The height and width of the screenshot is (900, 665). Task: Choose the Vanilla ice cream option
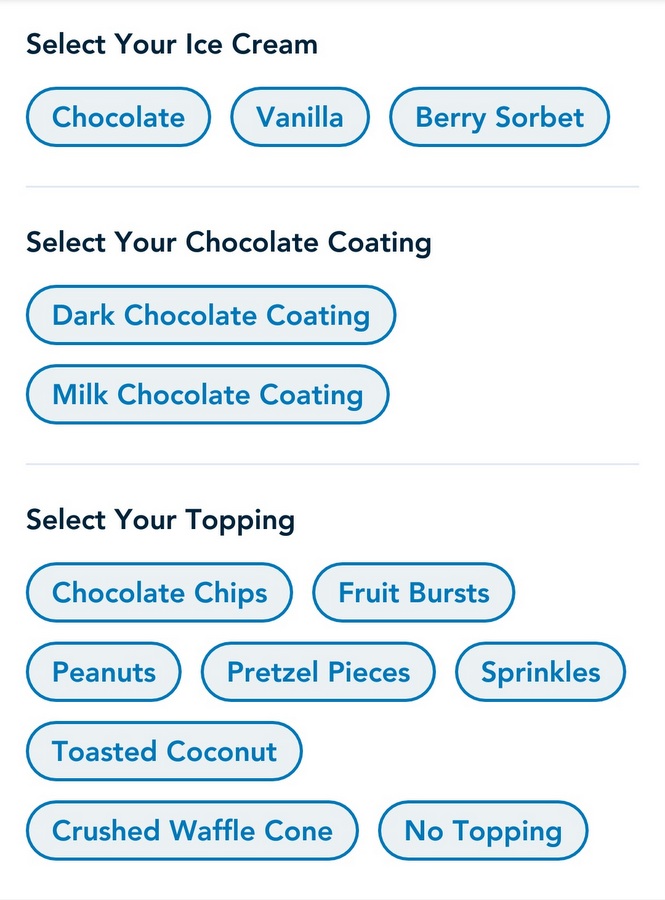pos(299,117)
